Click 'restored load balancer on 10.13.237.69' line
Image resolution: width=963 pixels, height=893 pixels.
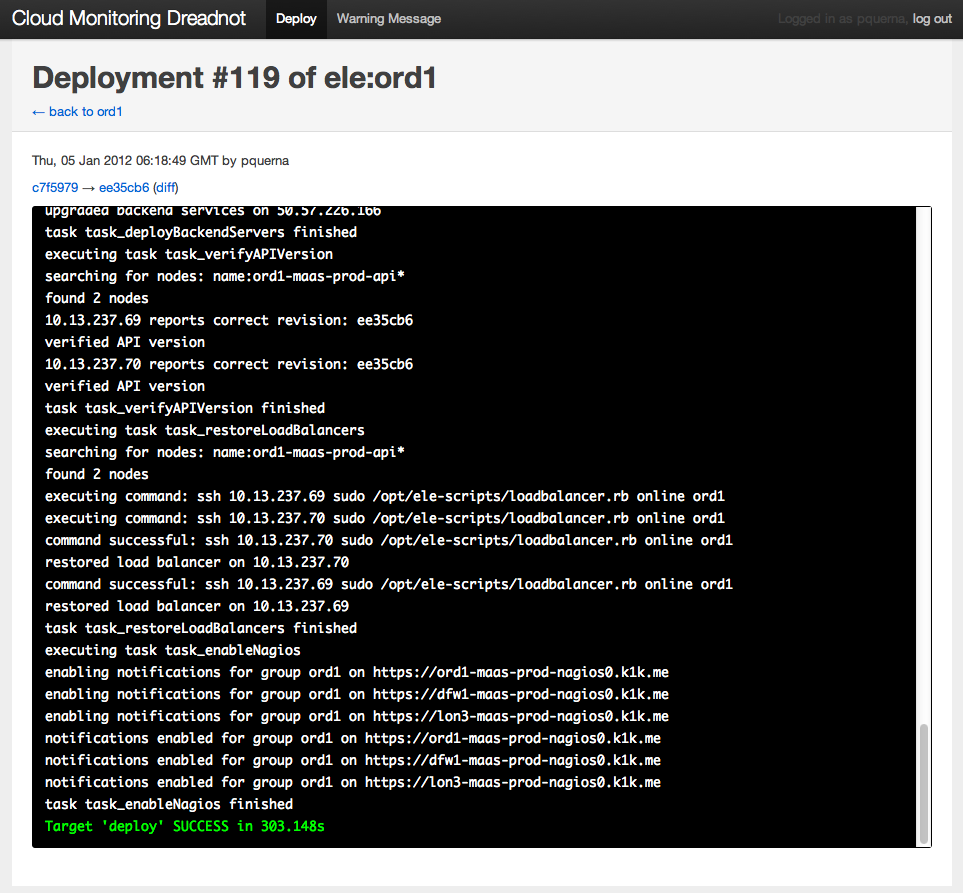coord(197,606)
